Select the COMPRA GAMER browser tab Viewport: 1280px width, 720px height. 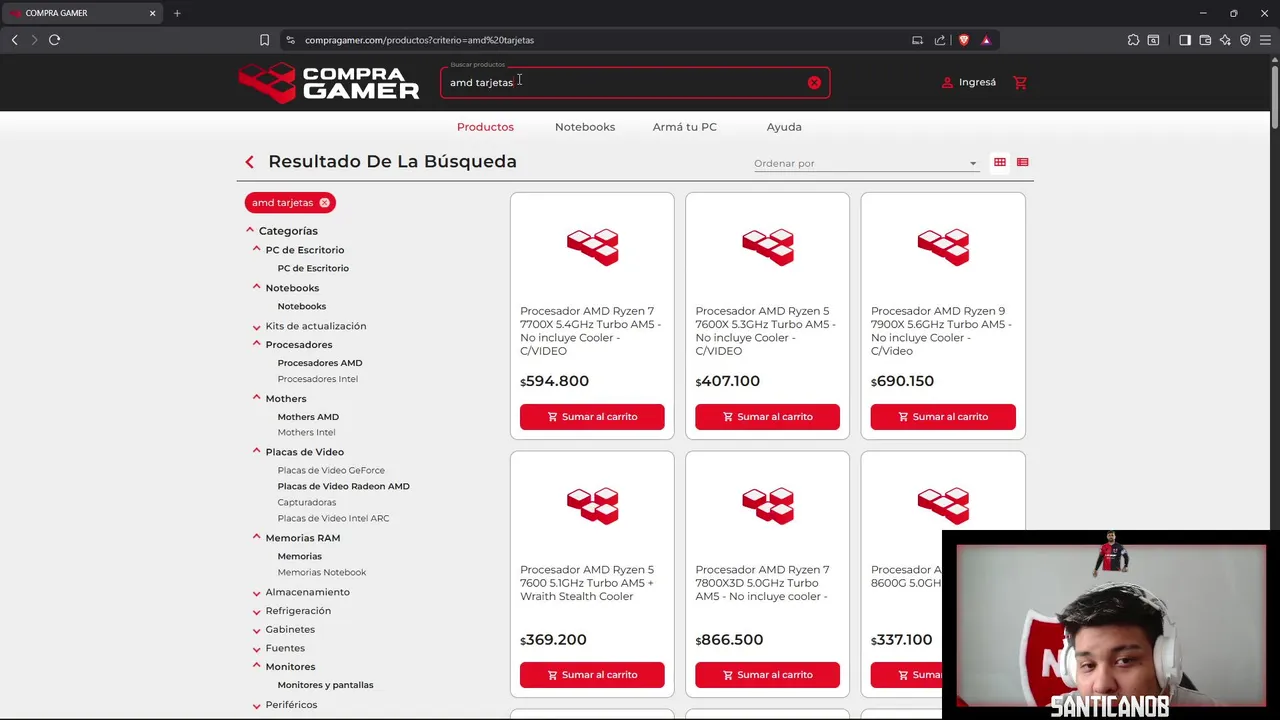82,13
